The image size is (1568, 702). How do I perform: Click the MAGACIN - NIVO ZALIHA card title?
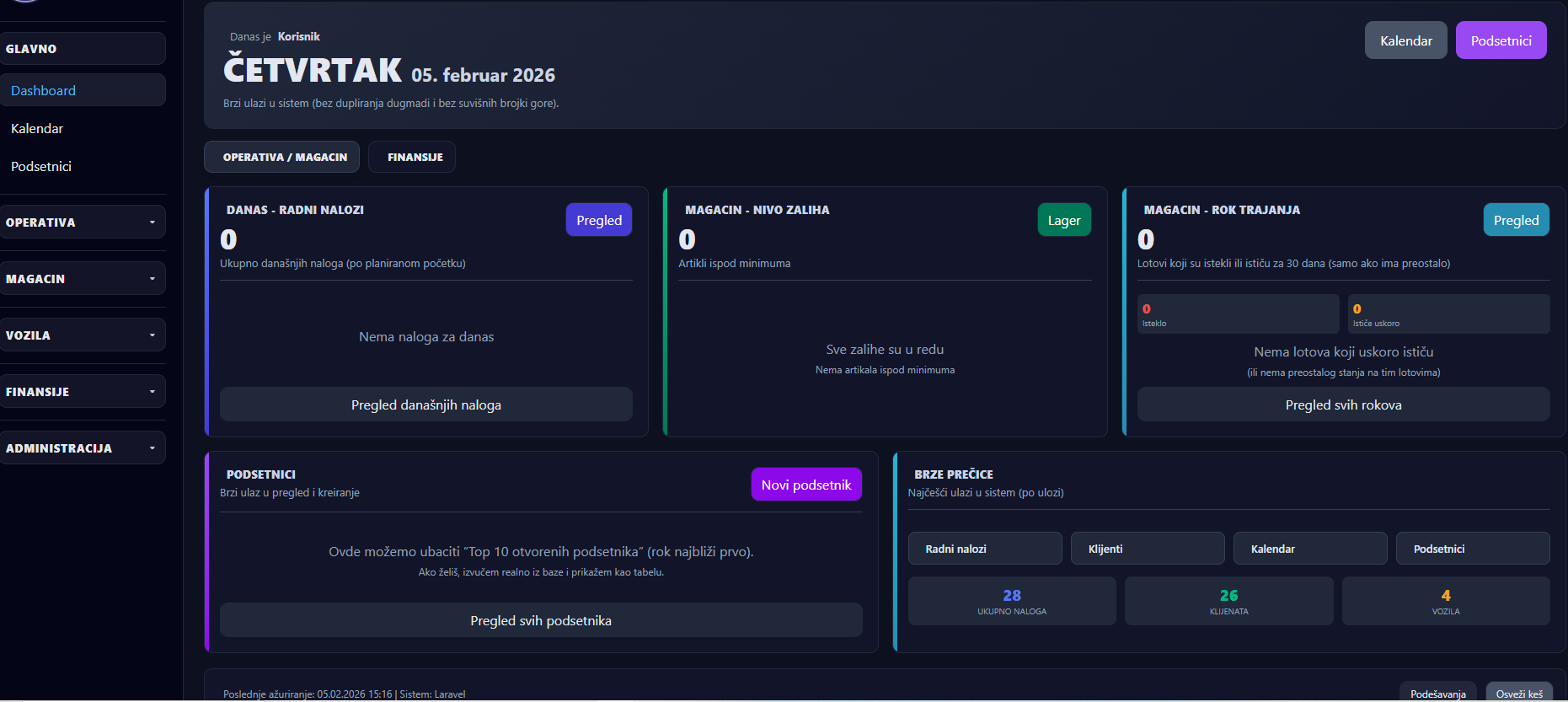click(x=757, y=210)
